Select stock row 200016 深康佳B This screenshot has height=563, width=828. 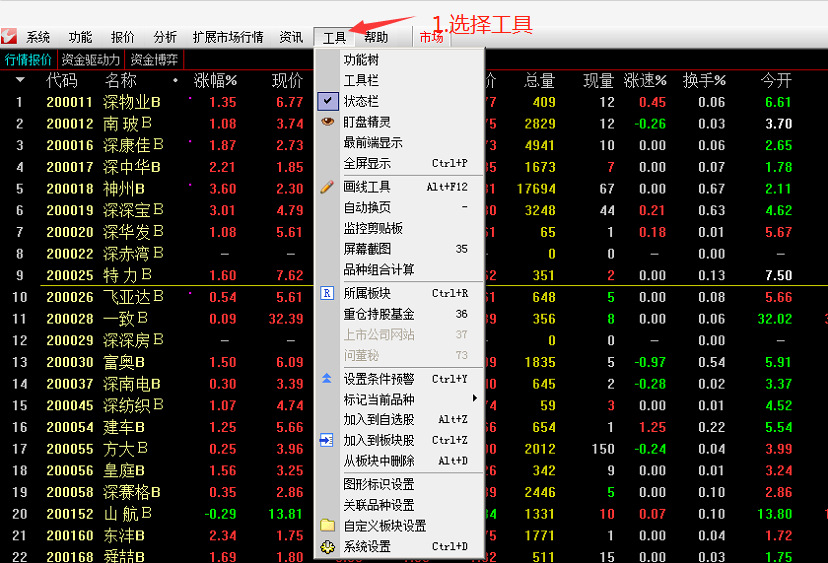pos(414,145)
